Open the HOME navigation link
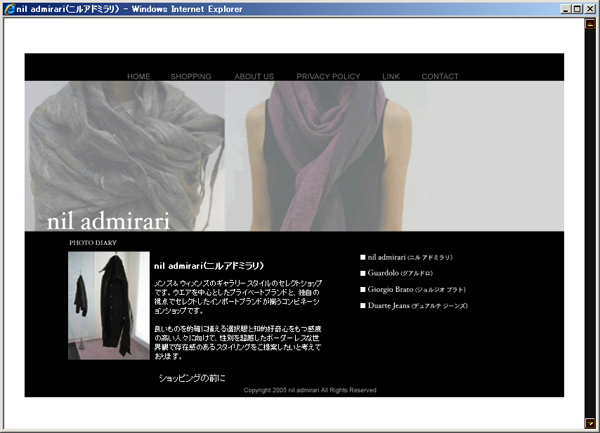 tap(139, 76)
